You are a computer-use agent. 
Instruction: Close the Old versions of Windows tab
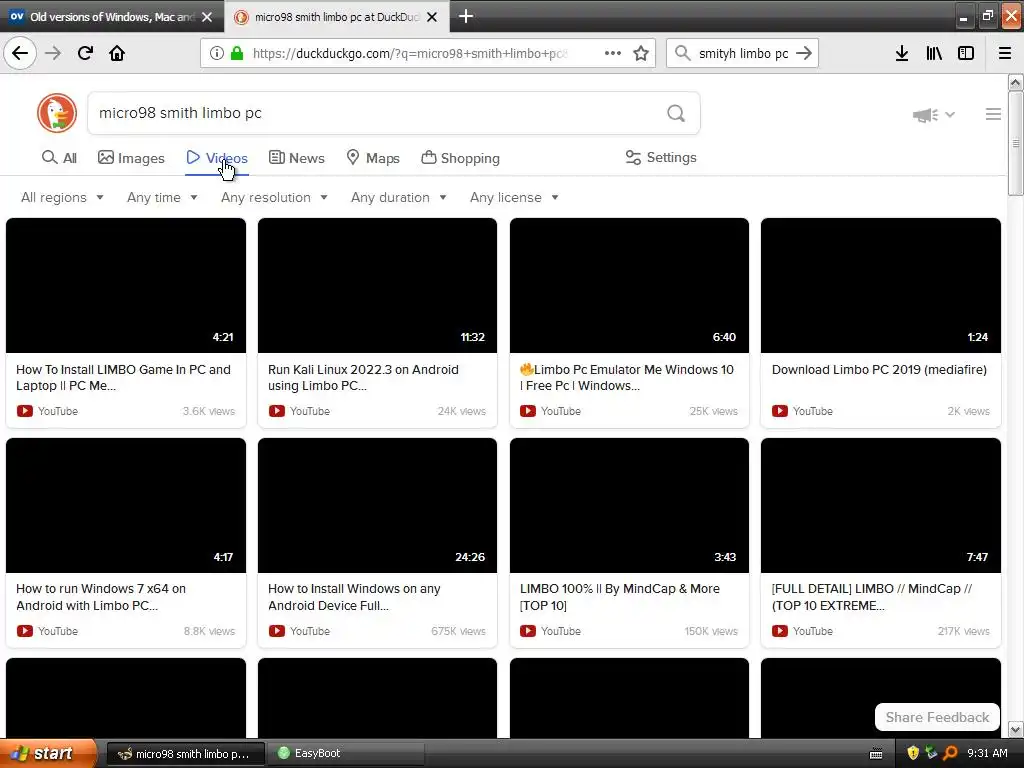(207, 17)
